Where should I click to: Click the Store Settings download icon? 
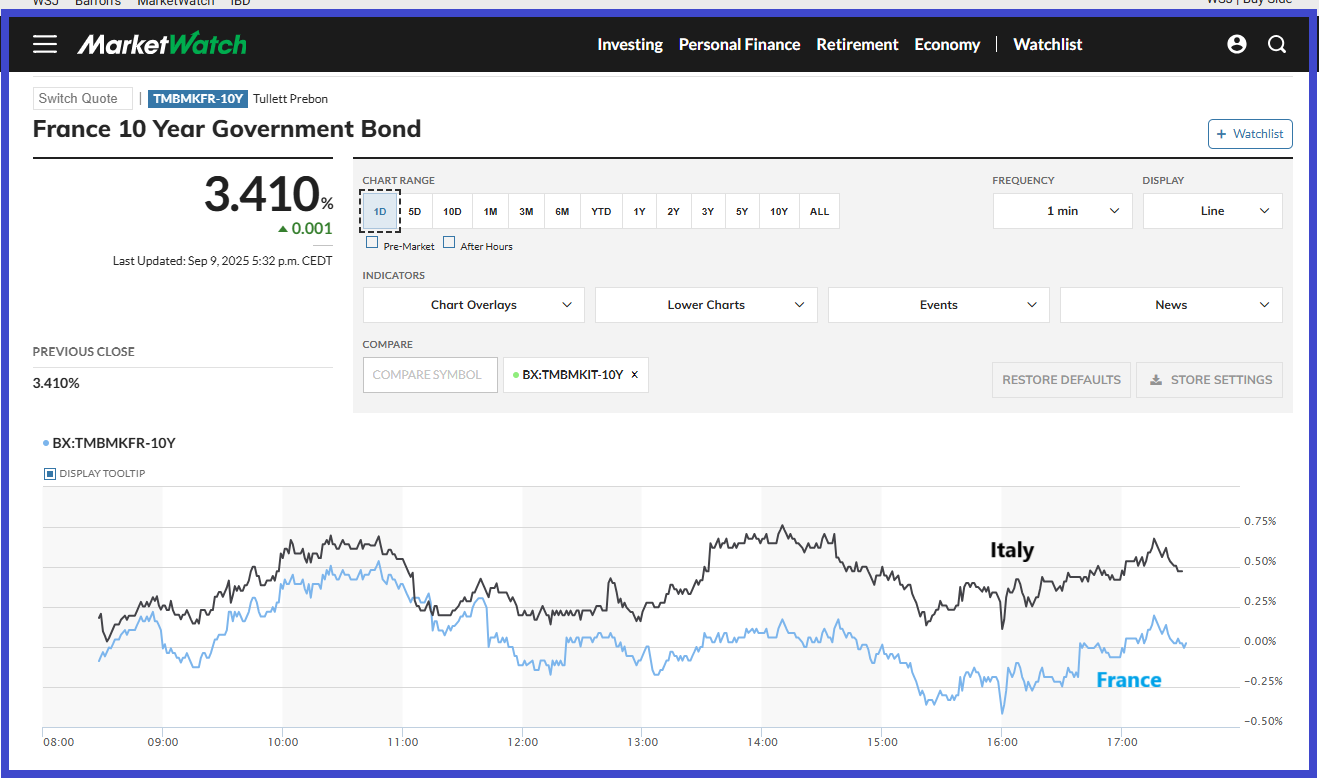point(1156,380)
